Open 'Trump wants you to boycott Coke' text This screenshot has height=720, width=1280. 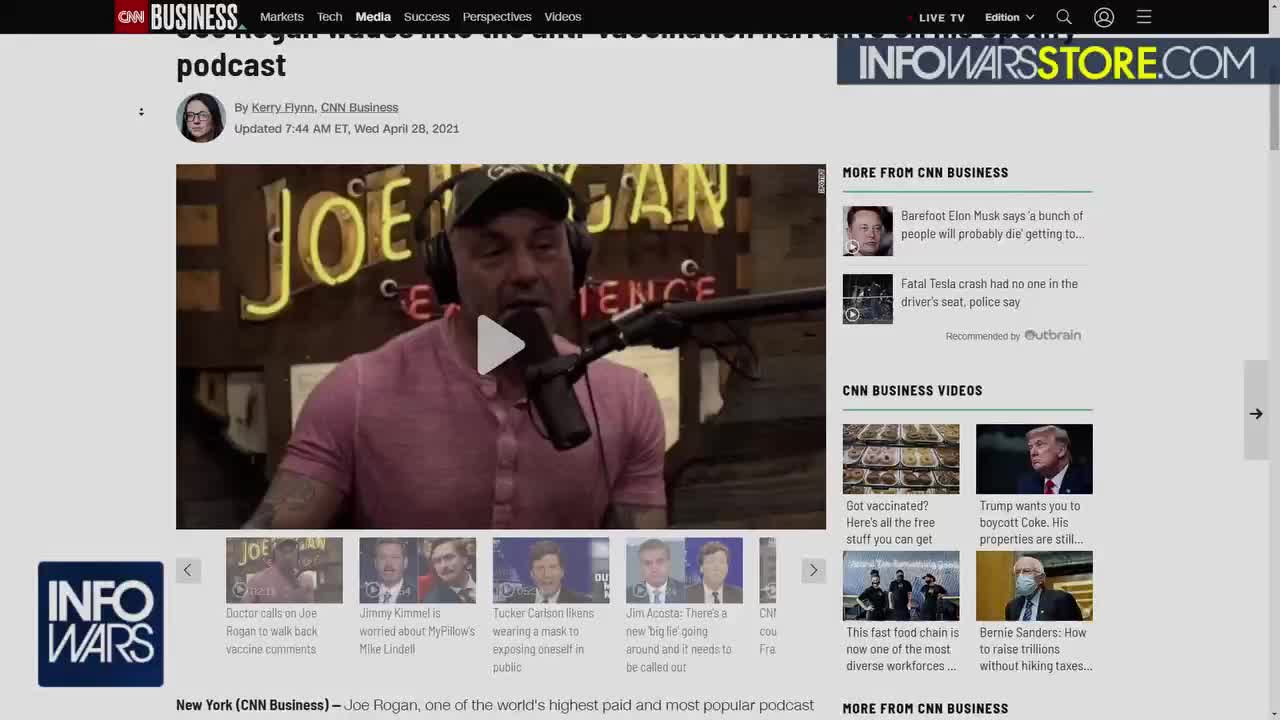(1031, 522)
